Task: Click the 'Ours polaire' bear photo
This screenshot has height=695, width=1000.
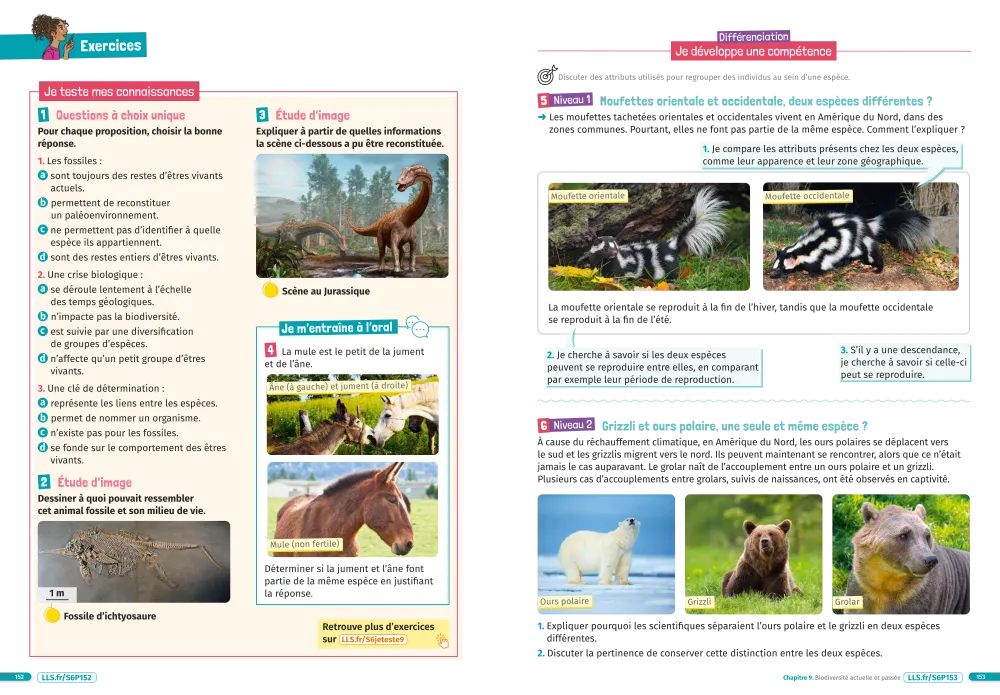Action: click(x=606, y=551)
